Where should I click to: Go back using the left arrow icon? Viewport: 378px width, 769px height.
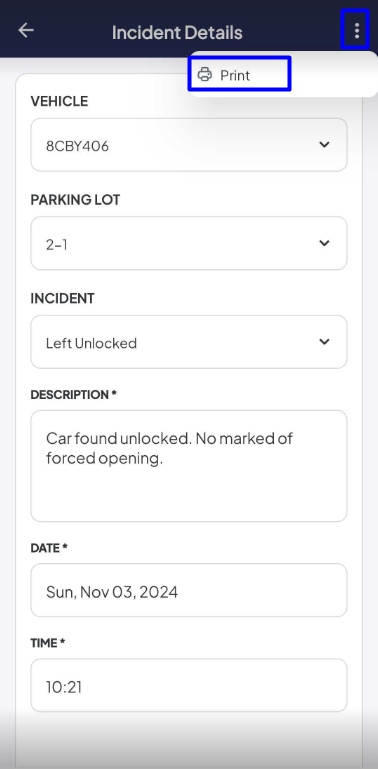click(x=25, y=30)
